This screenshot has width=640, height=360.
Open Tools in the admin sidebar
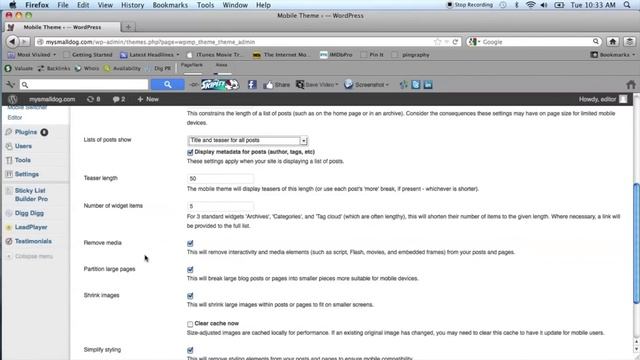(23, 160)
